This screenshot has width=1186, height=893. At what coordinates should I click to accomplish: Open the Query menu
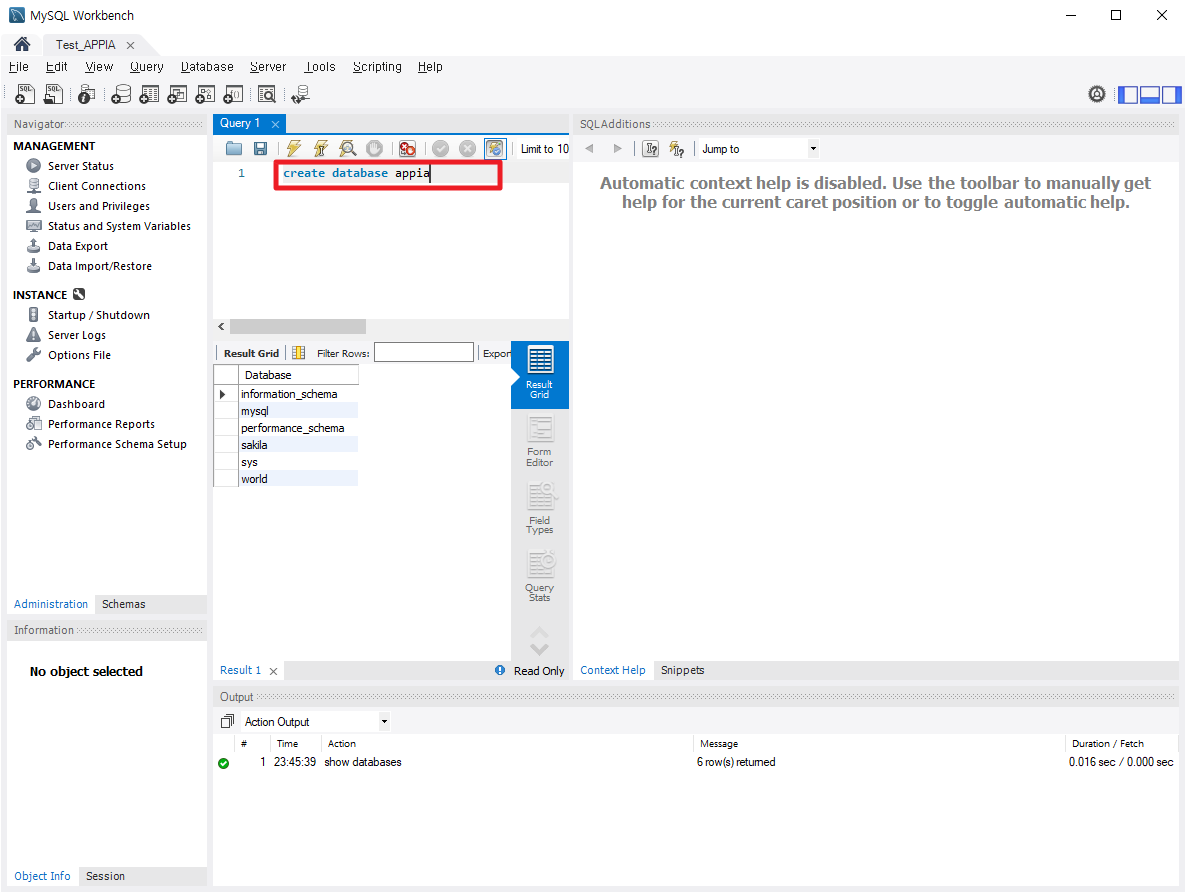click(147, 67)
